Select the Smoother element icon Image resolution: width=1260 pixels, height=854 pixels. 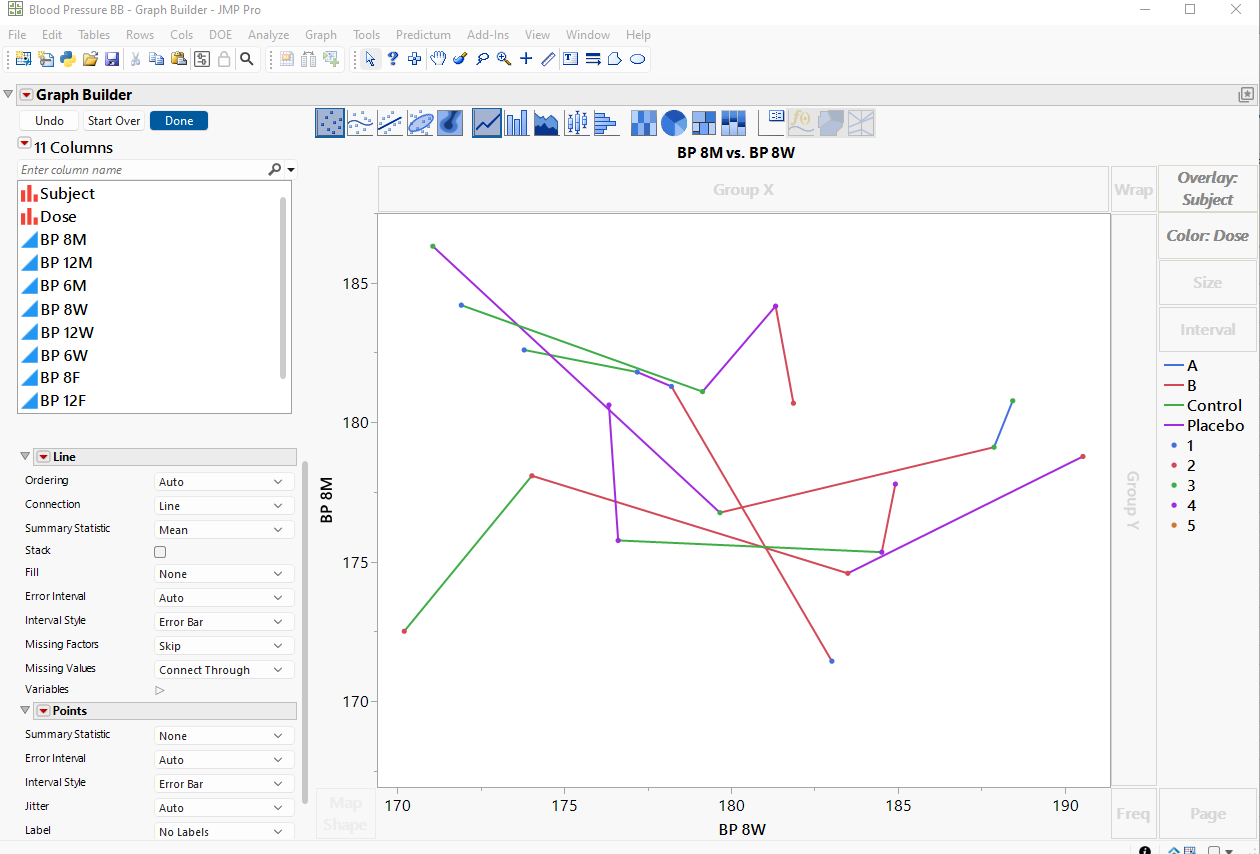pos(360,123)
